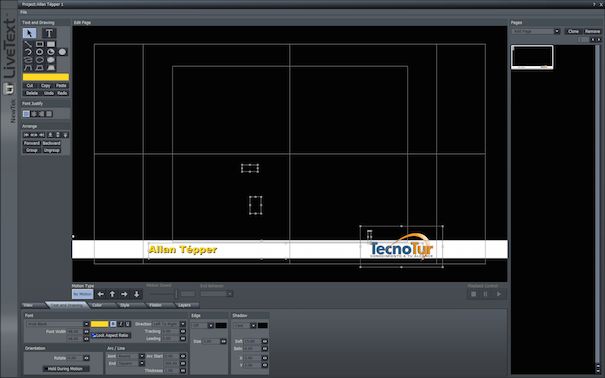The height and width of the screenshot is (378, 605).
Task: Set font justify to right
Action: (x=41, y=114)
